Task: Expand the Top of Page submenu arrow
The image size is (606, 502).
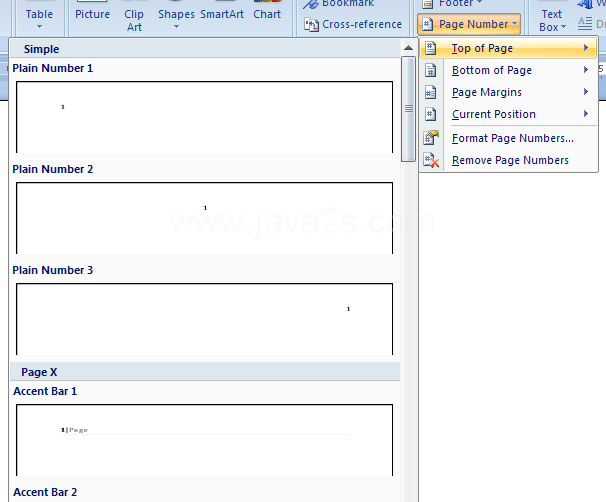Action: [586, 48]
